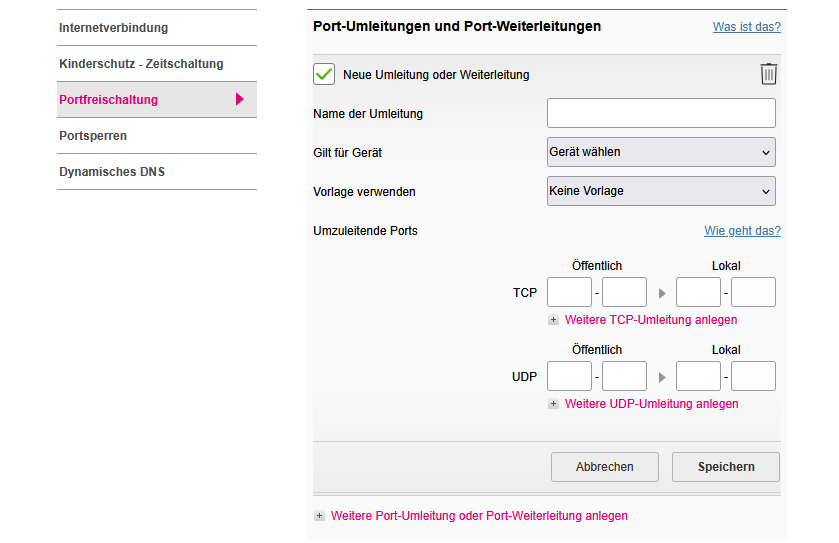Click the plus icon for further UDP-Umleitung
This screenshot has width=839, height=543.
(x=553, y=404)
